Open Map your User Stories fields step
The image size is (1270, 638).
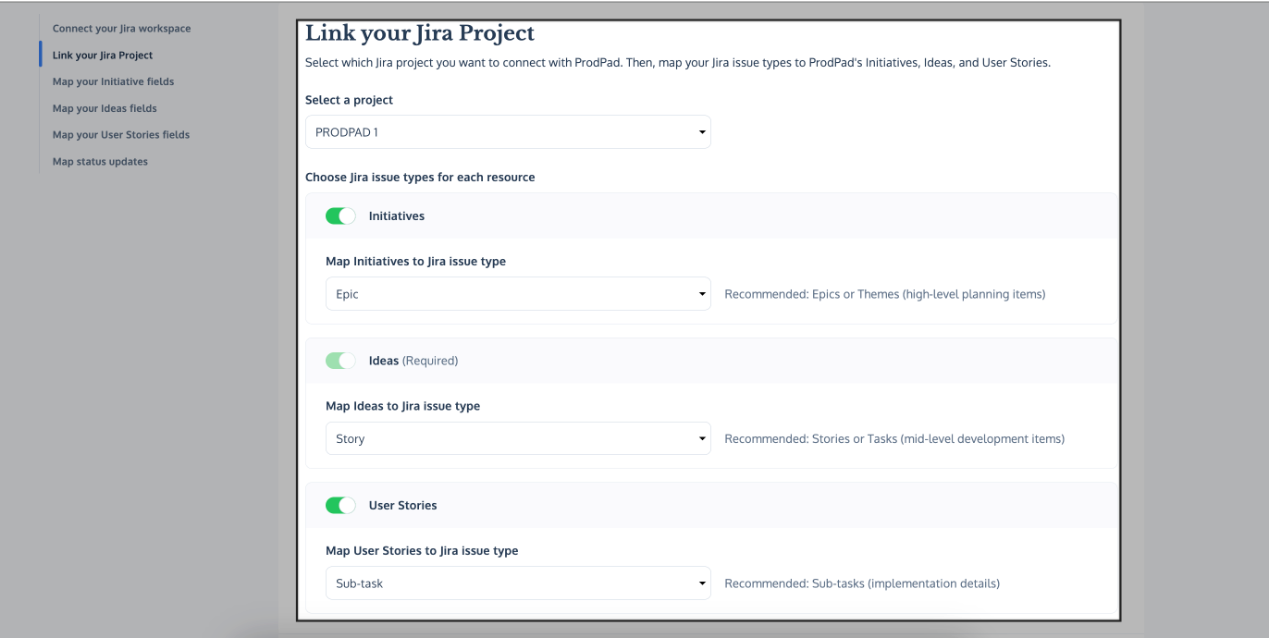[x=121, y=135]
